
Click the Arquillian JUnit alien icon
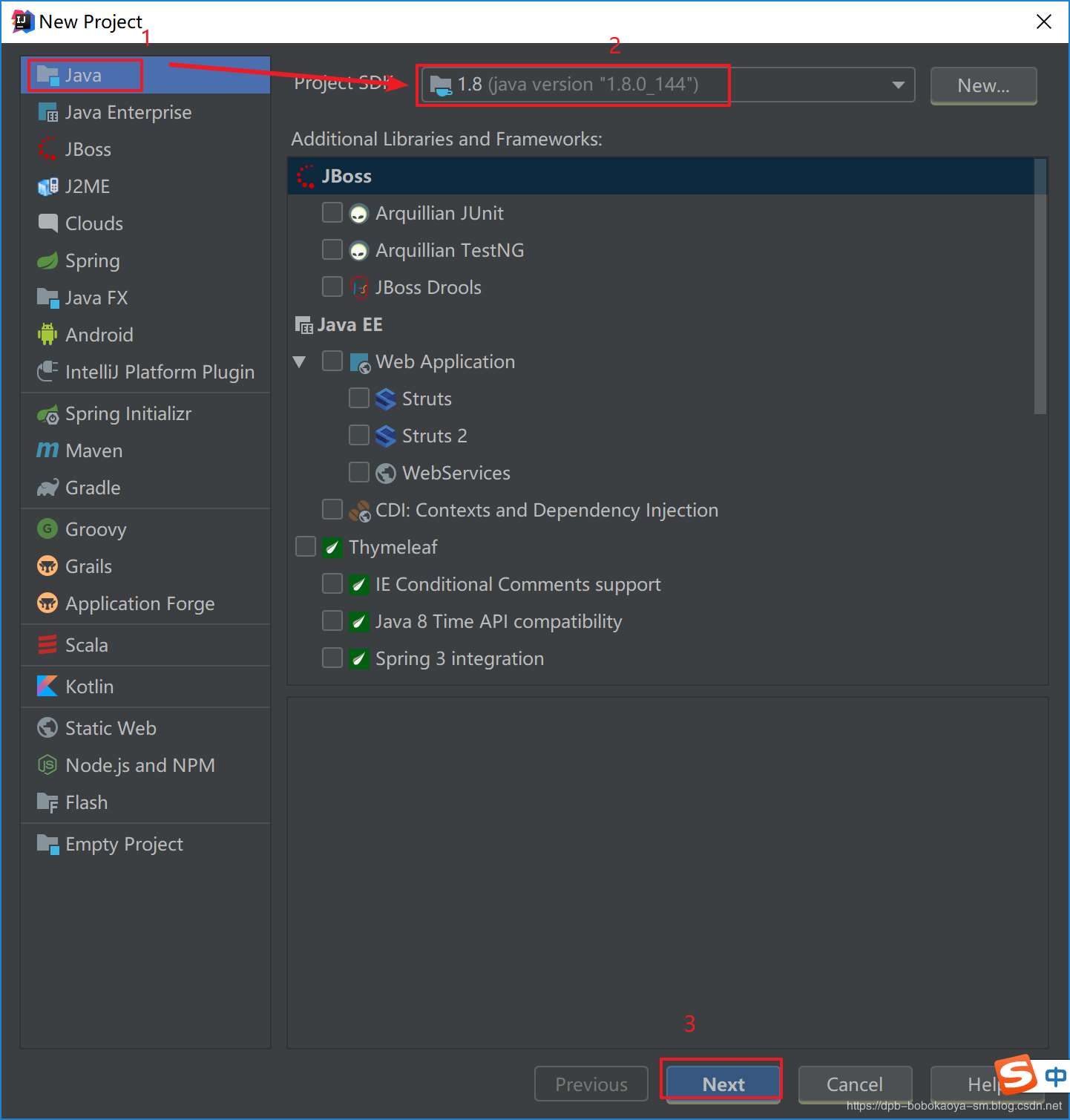[x=358, y=214]
